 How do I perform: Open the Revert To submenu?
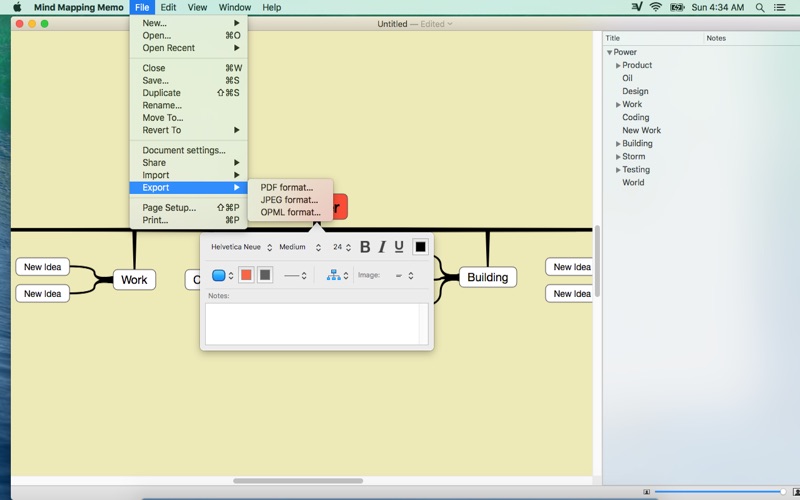click(188, 130)
